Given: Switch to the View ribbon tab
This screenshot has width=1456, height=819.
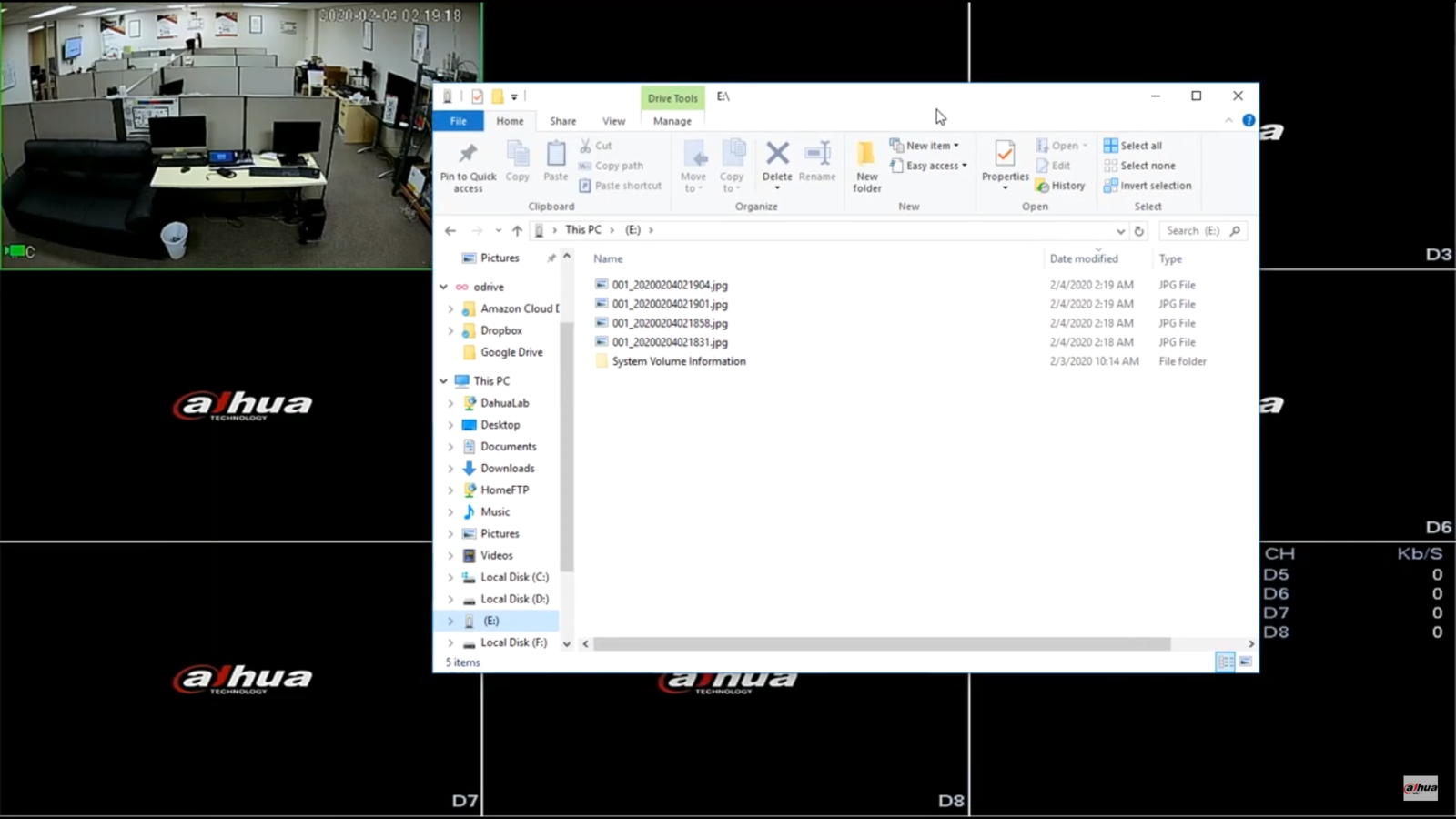Looking at the screenshot, I should 614,121.
